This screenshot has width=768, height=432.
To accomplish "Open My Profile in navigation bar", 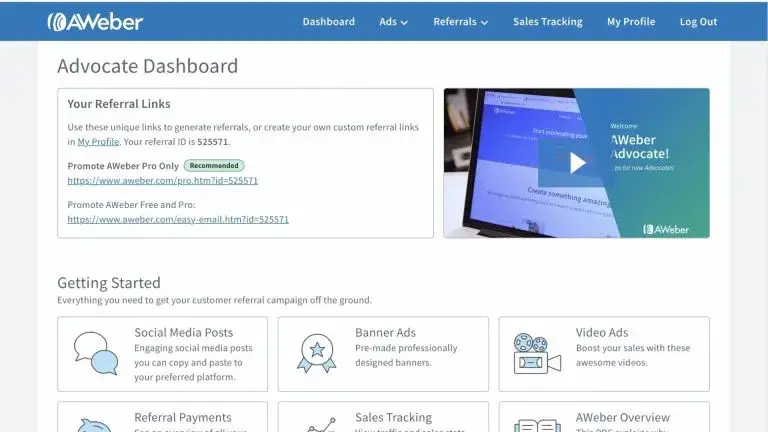I will [x=631, y=22].
